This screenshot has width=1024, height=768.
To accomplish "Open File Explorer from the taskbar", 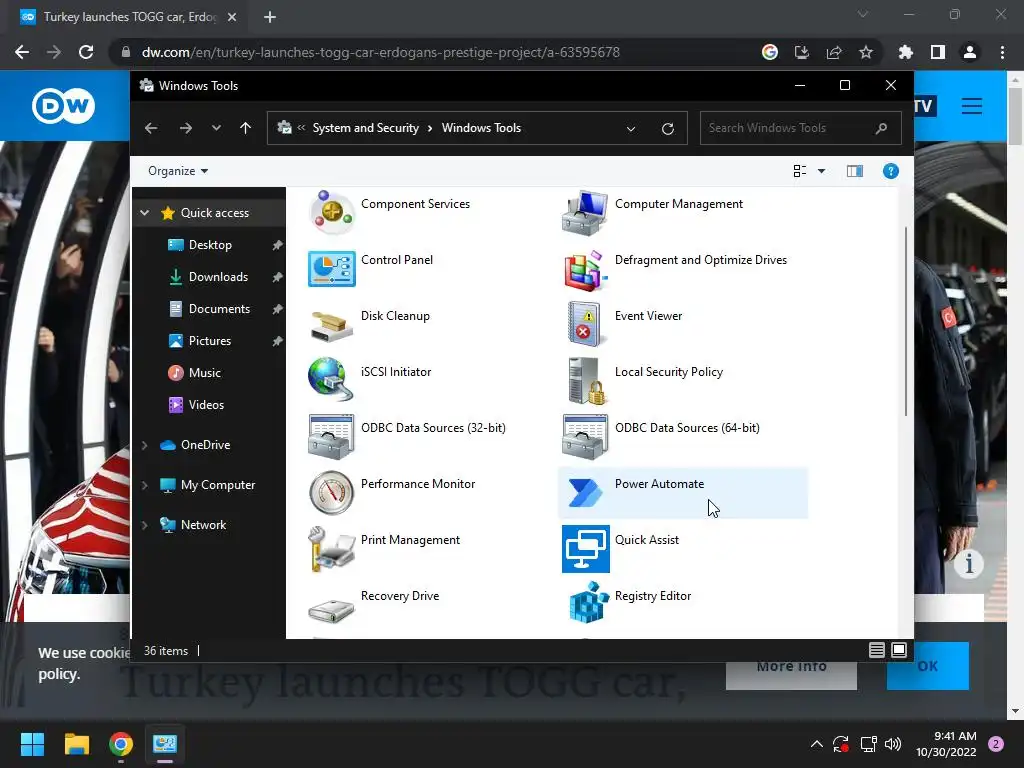I will click(77, 744).
